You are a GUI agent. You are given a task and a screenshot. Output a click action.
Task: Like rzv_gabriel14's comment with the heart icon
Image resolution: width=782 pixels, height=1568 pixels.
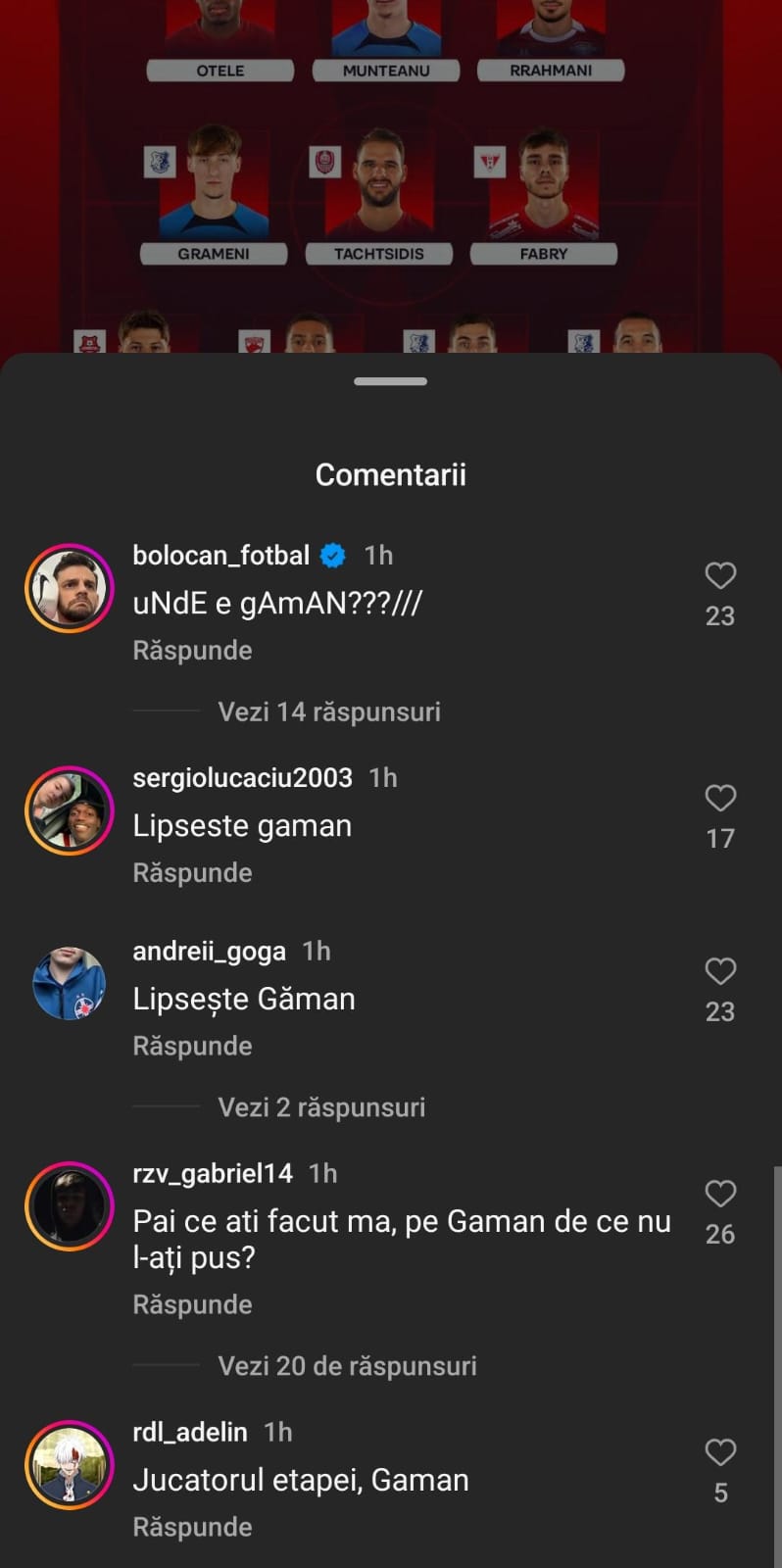click(x=720, y=1194)
